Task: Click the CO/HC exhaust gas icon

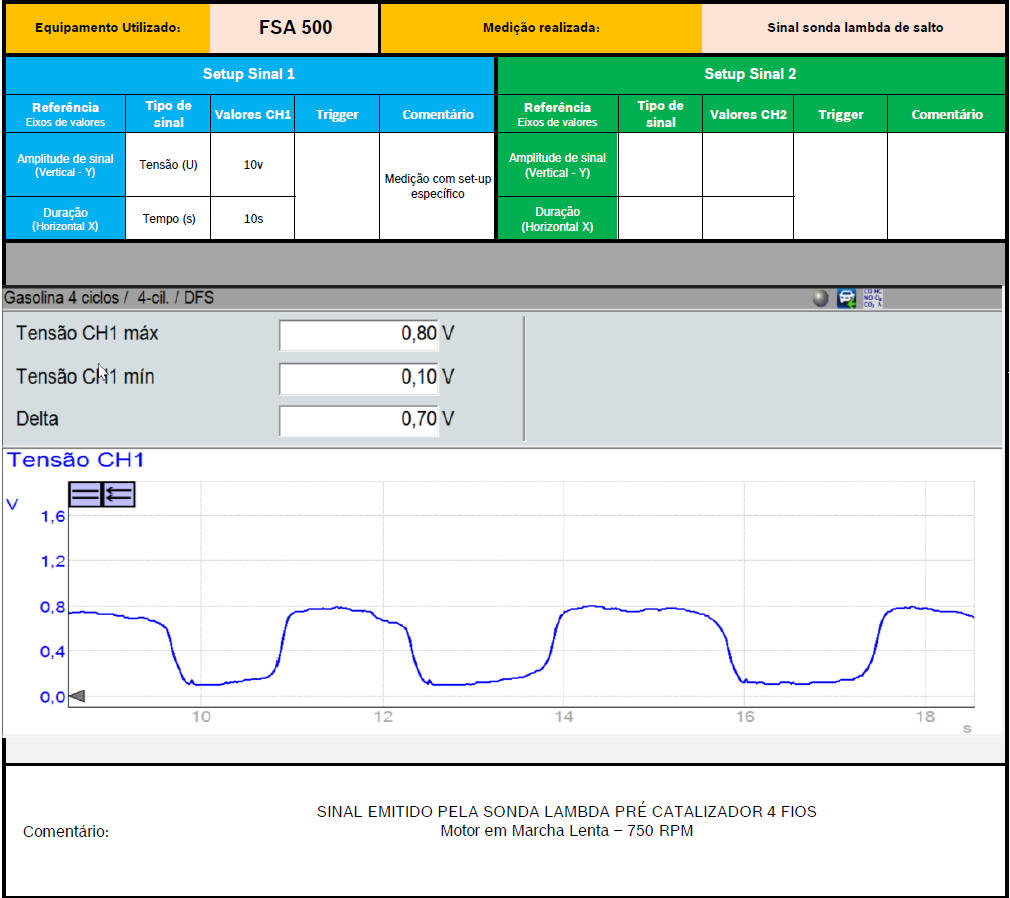Action: click(871, 298)
